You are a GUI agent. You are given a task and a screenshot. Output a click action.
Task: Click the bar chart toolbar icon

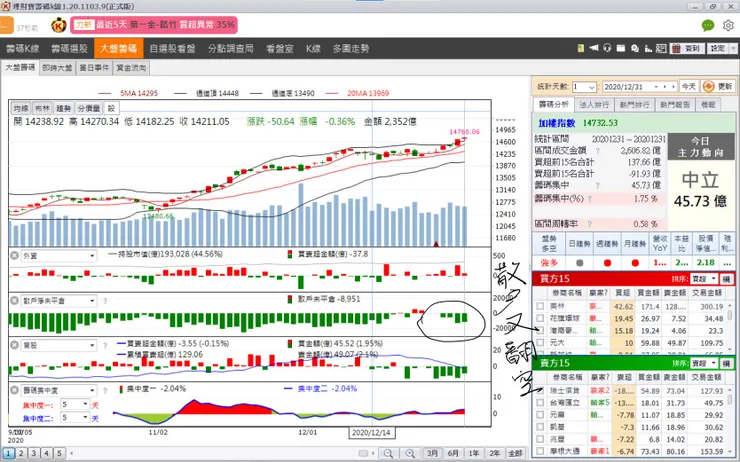[648, 48]
